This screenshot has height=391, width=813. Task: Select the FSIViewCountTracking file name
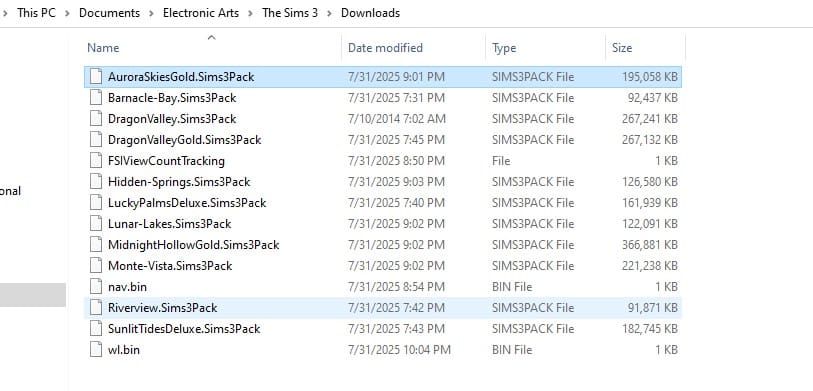coord(166,161)
